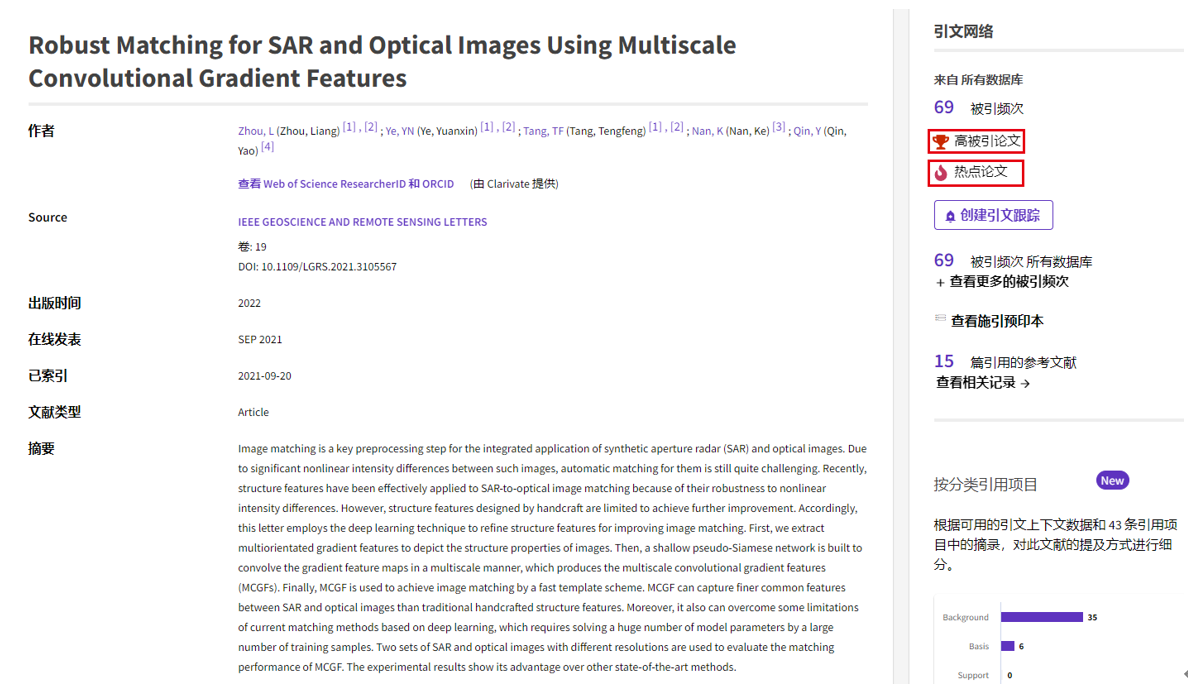Open author link Qin, Y
The width and height of the screenshot is (1188, 684).
pos(807,131)
